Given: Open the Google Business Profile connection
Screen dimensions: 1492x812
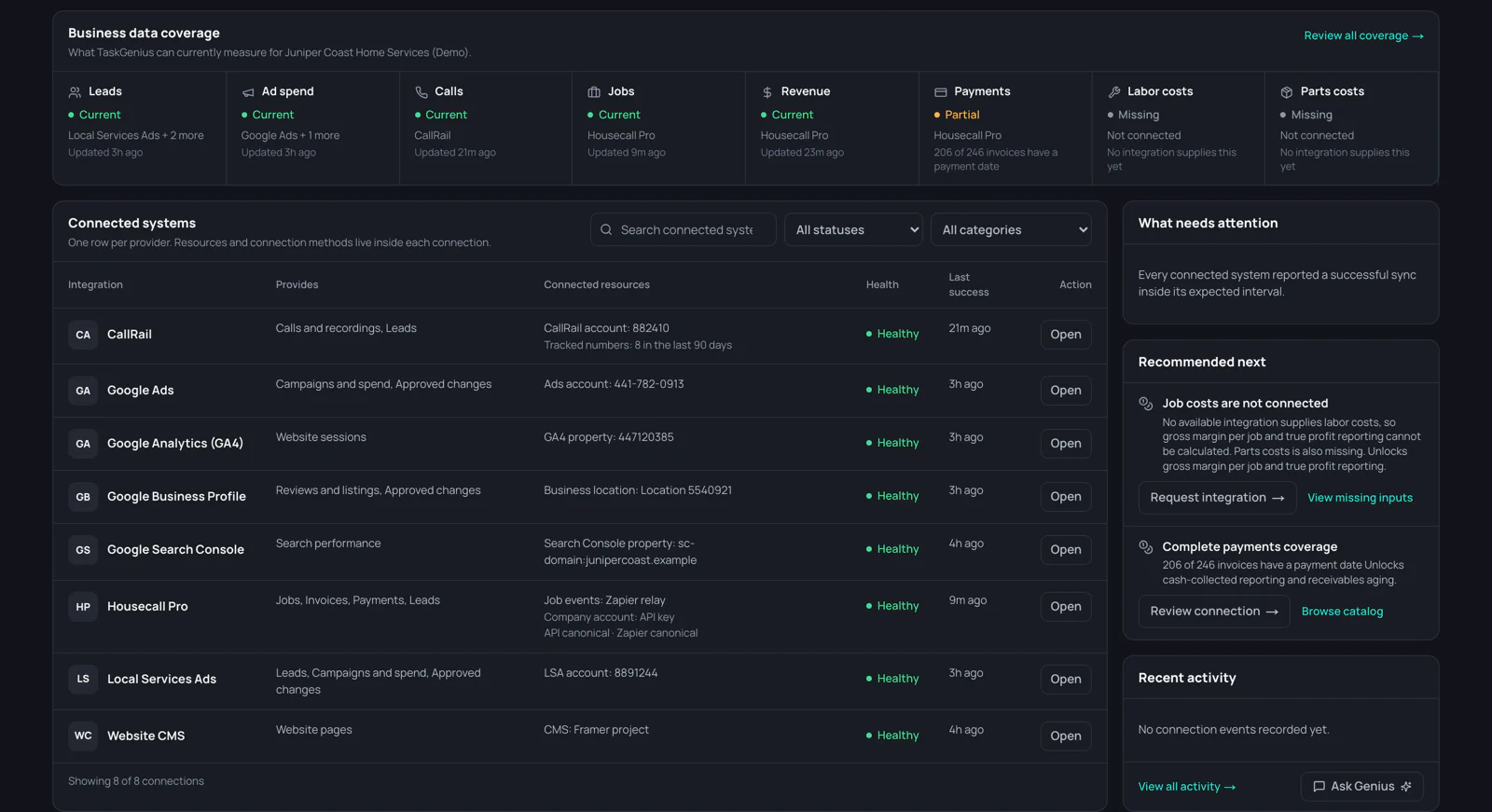Looking at the screenshot, I should (1066, 497).
